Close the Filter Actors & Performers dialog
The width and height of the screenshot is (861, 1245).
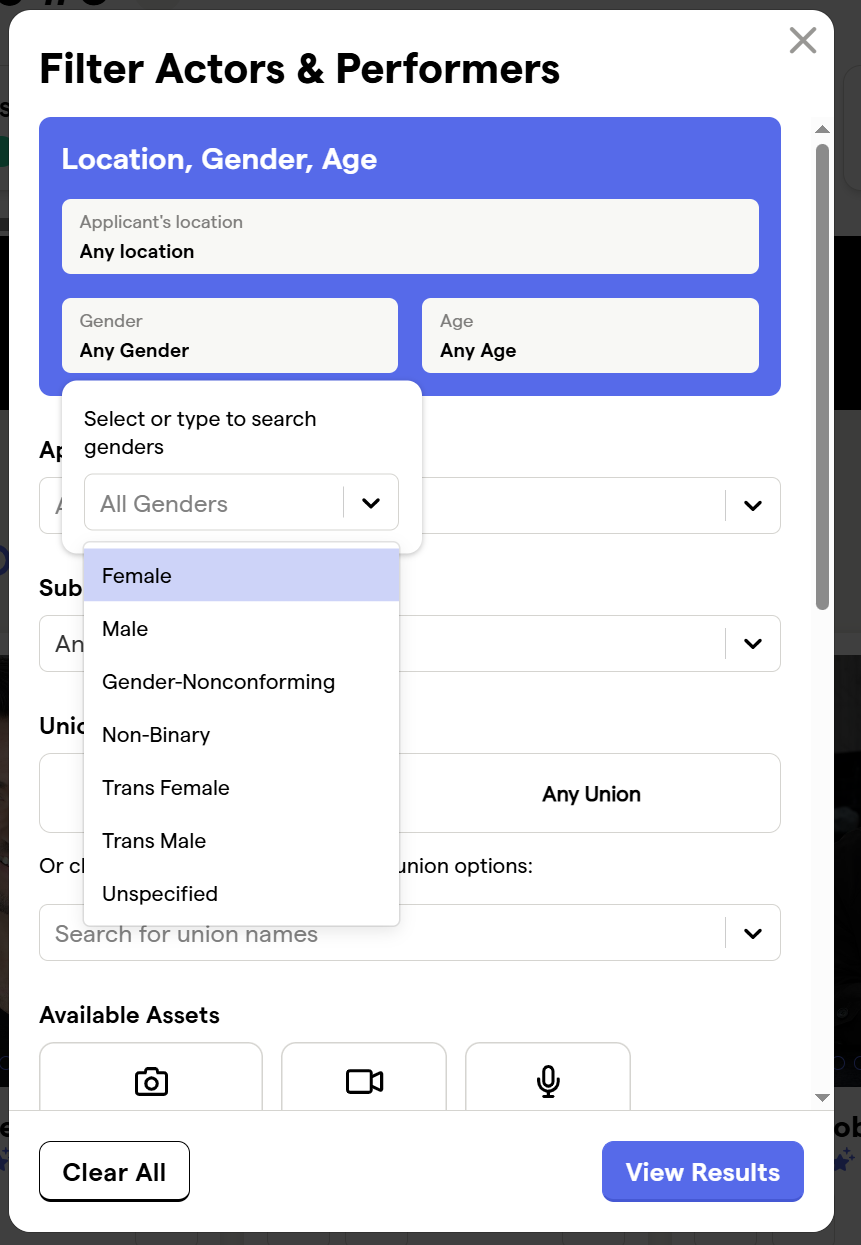[803, 40]
